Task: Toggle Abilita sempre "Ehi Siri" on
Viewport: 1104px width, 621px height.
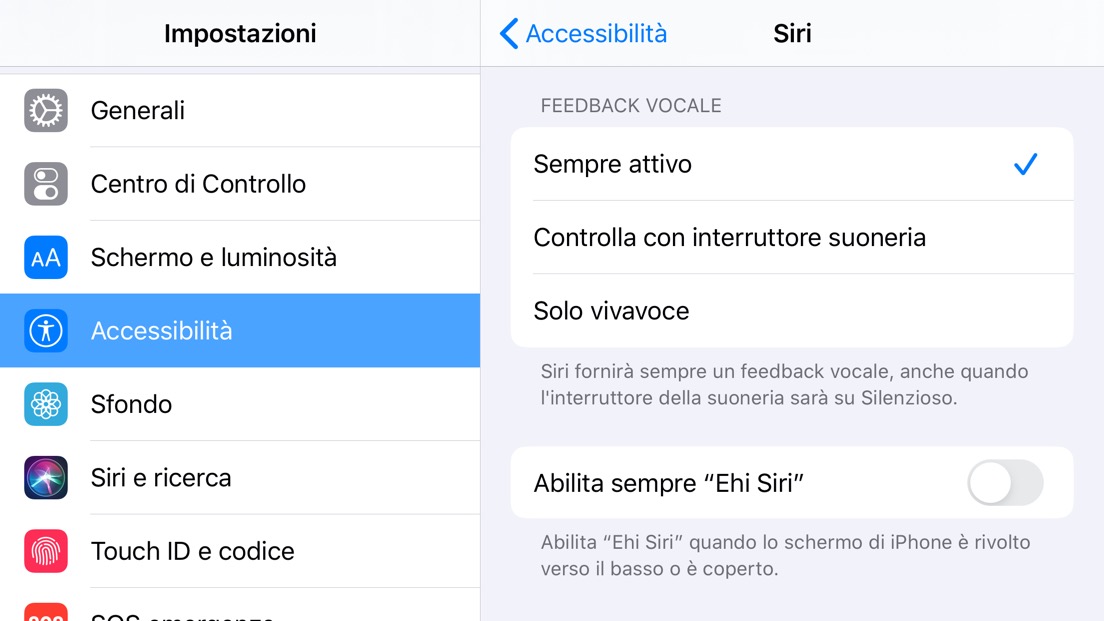Action: [1004, 483]
